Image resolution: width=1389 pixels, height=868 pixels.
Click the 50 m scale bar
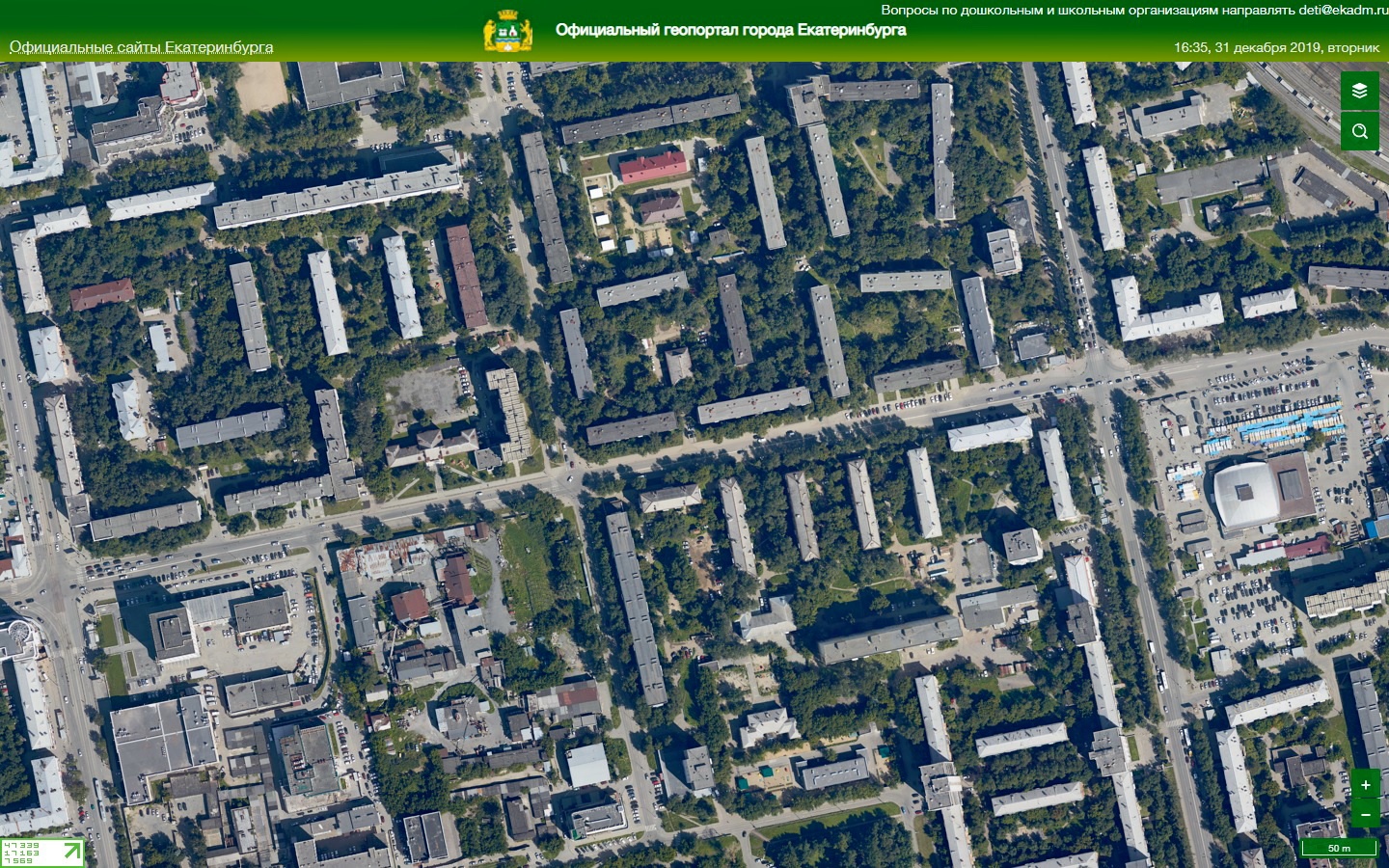(1339, 848)
